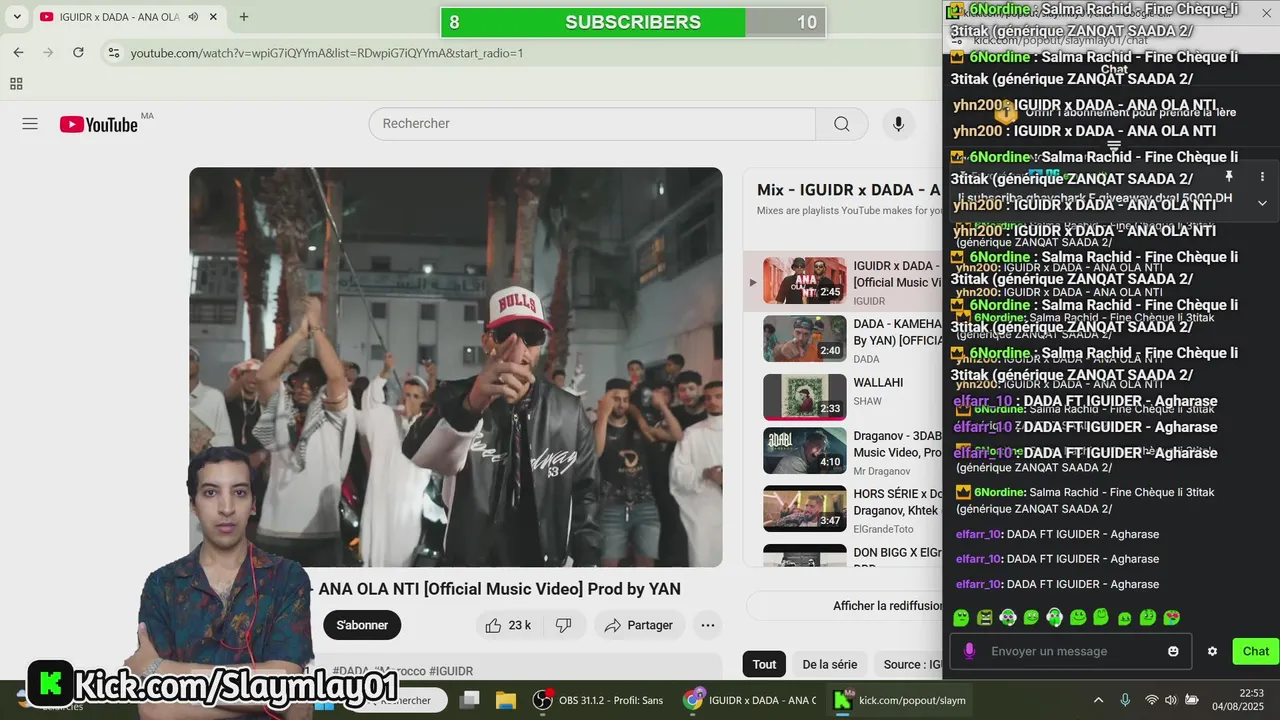Go forward in browser history
The image size is (1280, 720).
[48, 53]
